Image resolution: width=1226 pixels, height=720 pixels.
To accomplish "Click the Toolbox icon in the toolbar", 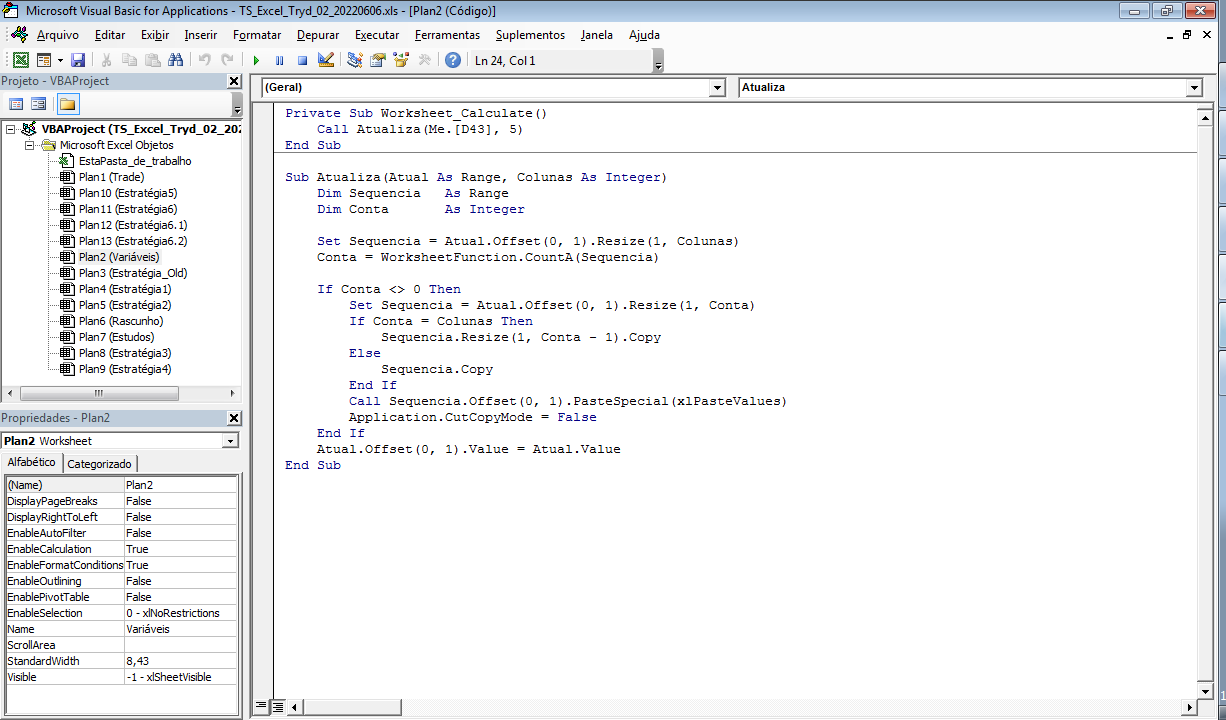I will 424,60.
